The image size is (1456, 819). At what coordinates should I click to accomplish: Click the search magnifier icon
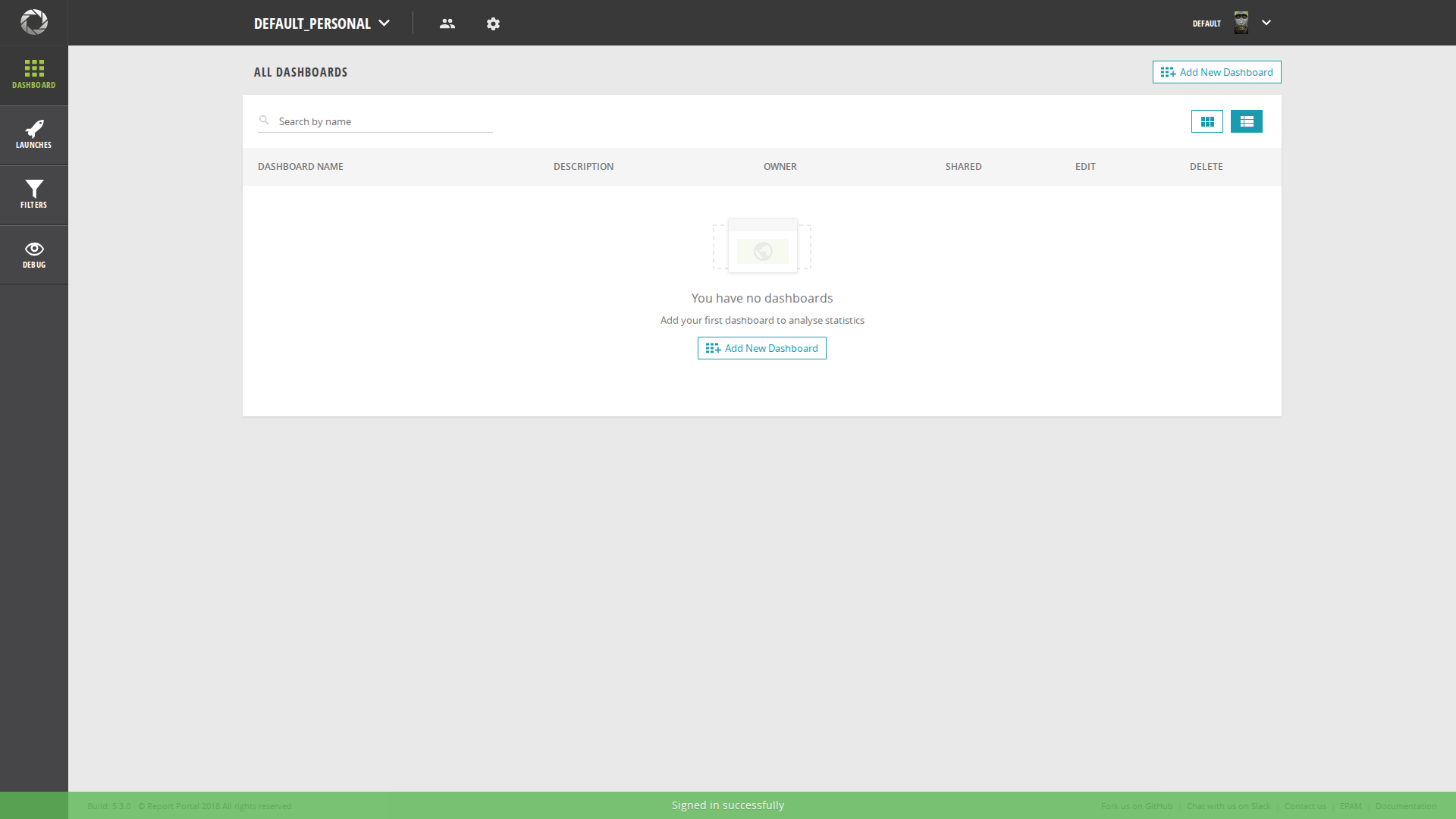(x=264, y=121)
